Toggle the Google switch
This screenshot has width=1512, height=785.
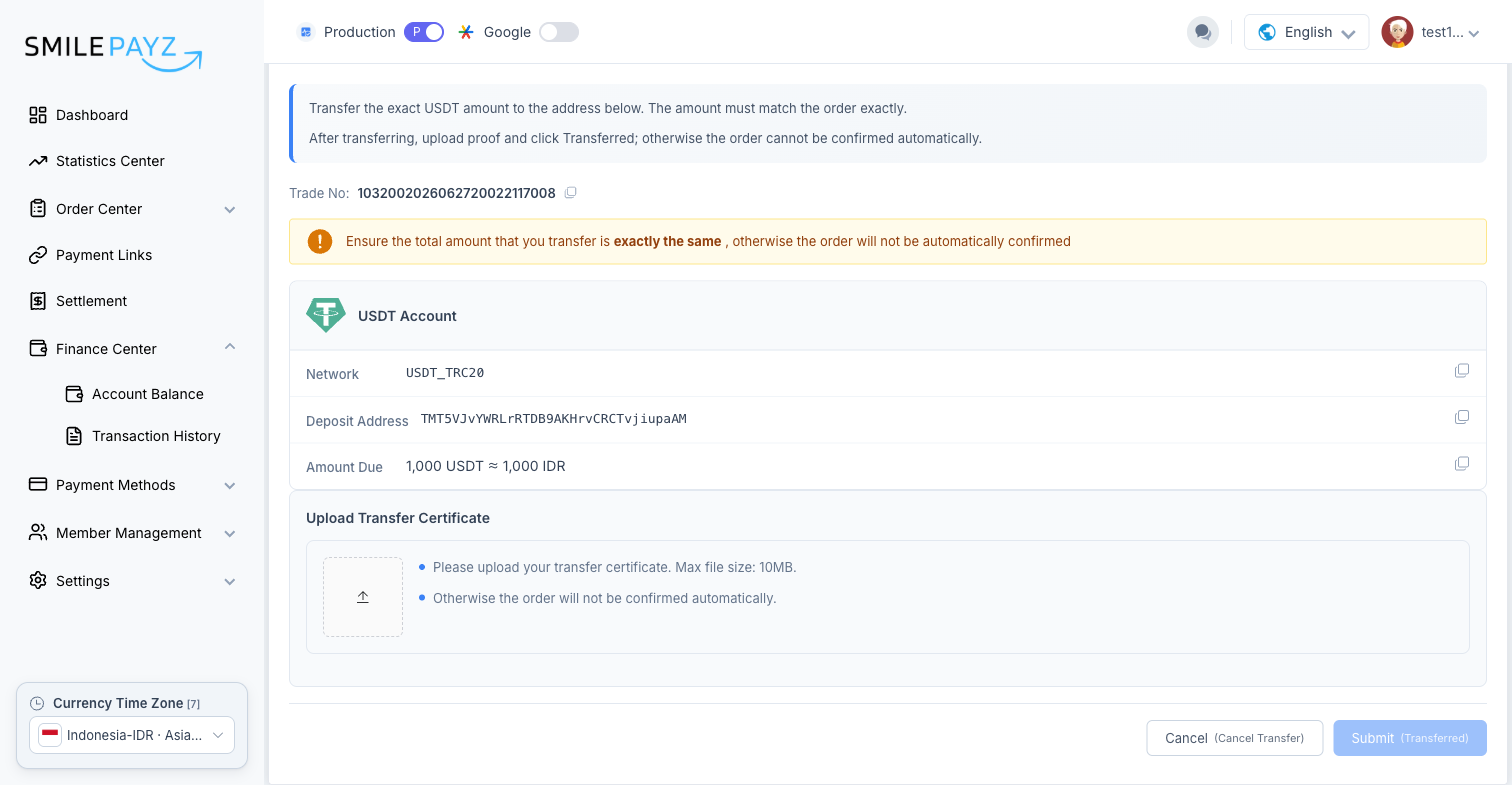pos(559,32)
